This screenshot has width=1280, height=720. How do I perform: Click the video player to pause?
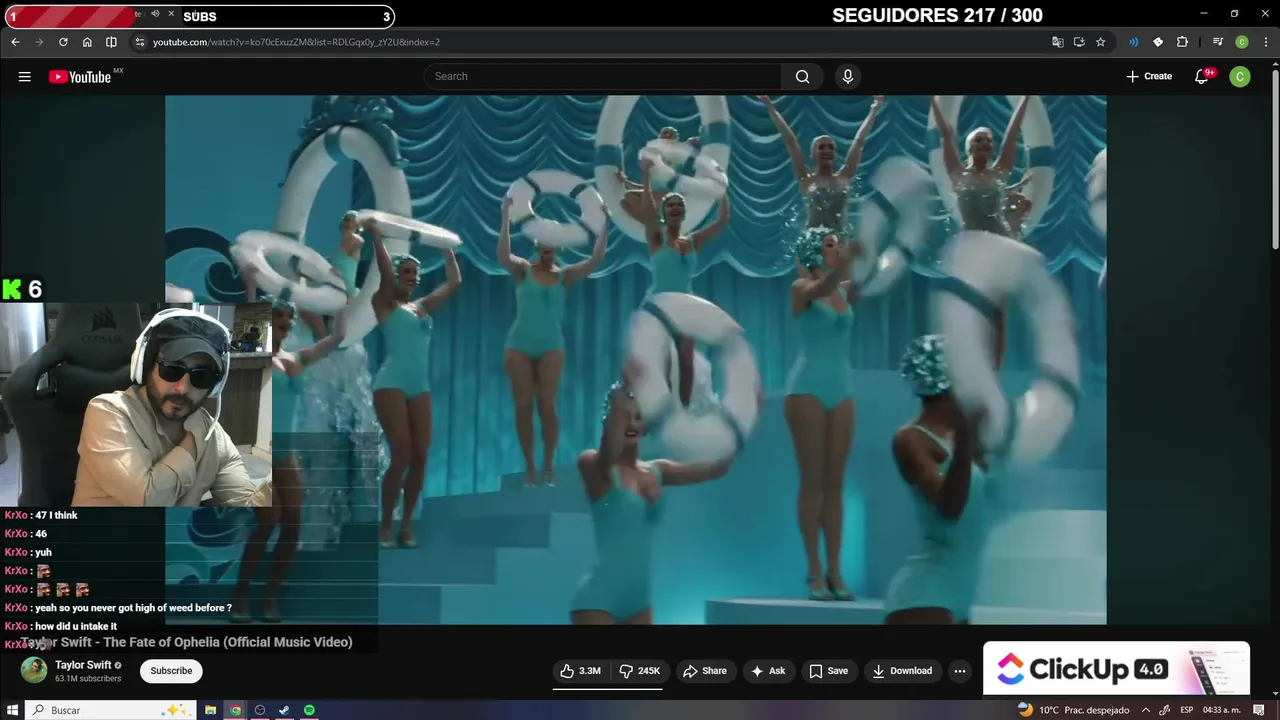pos(636,360)
